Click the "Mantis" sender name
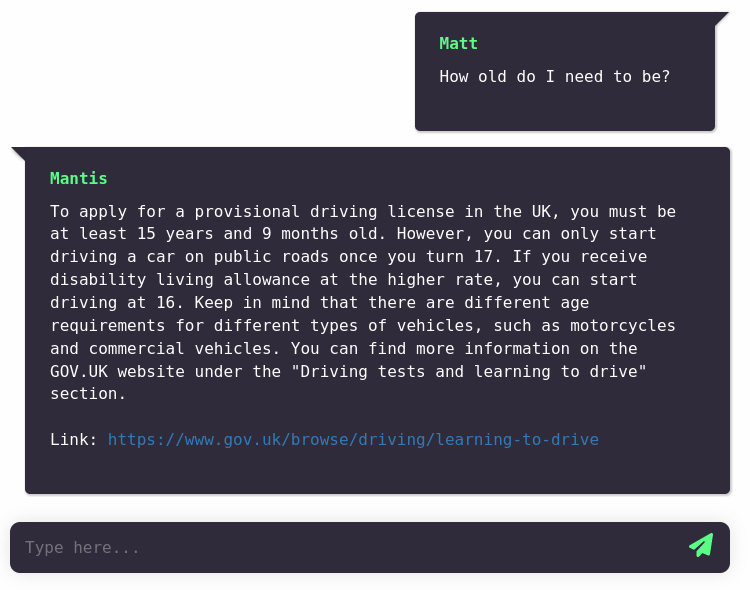This screenshot has height=590, width=750. (x=78, y=179)
